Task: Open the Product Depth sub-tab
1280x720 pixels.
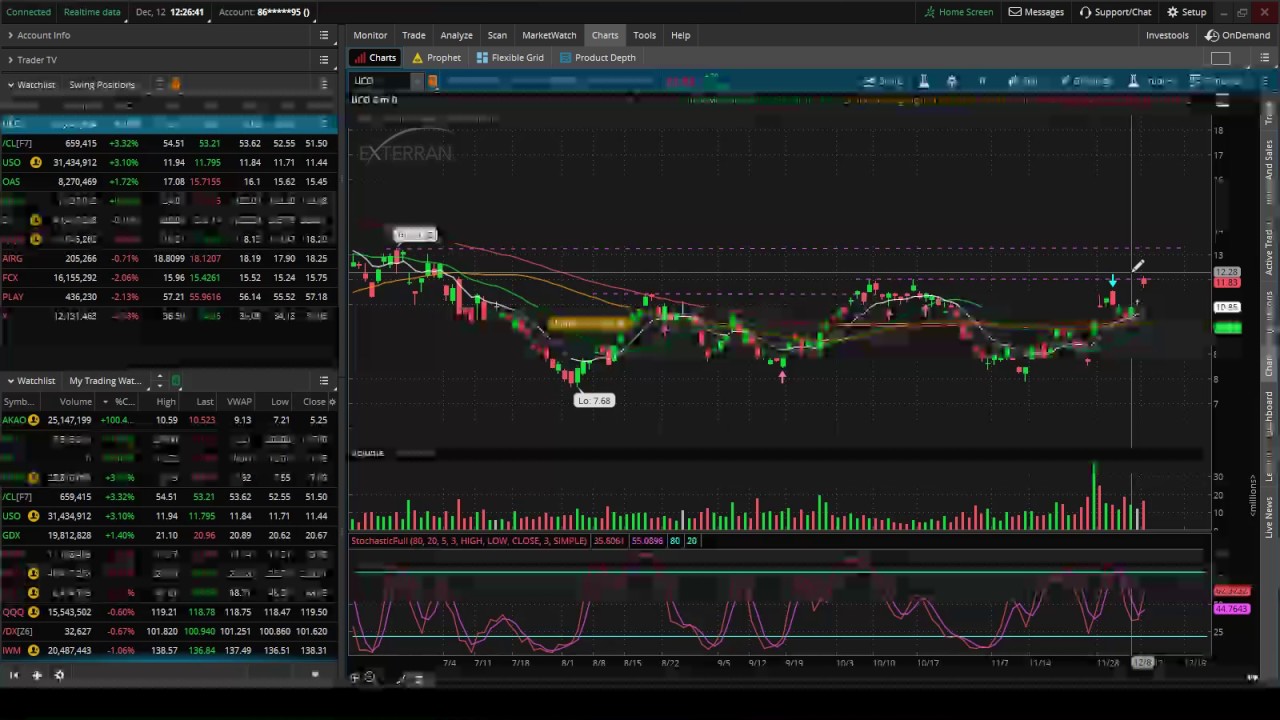Action: point(597,58)
